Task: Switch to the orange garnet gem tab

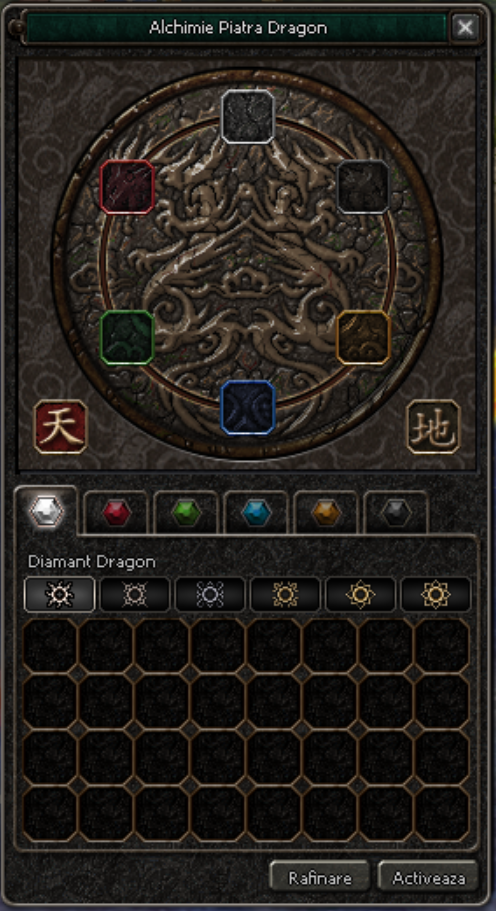Action: pos(326,512)
